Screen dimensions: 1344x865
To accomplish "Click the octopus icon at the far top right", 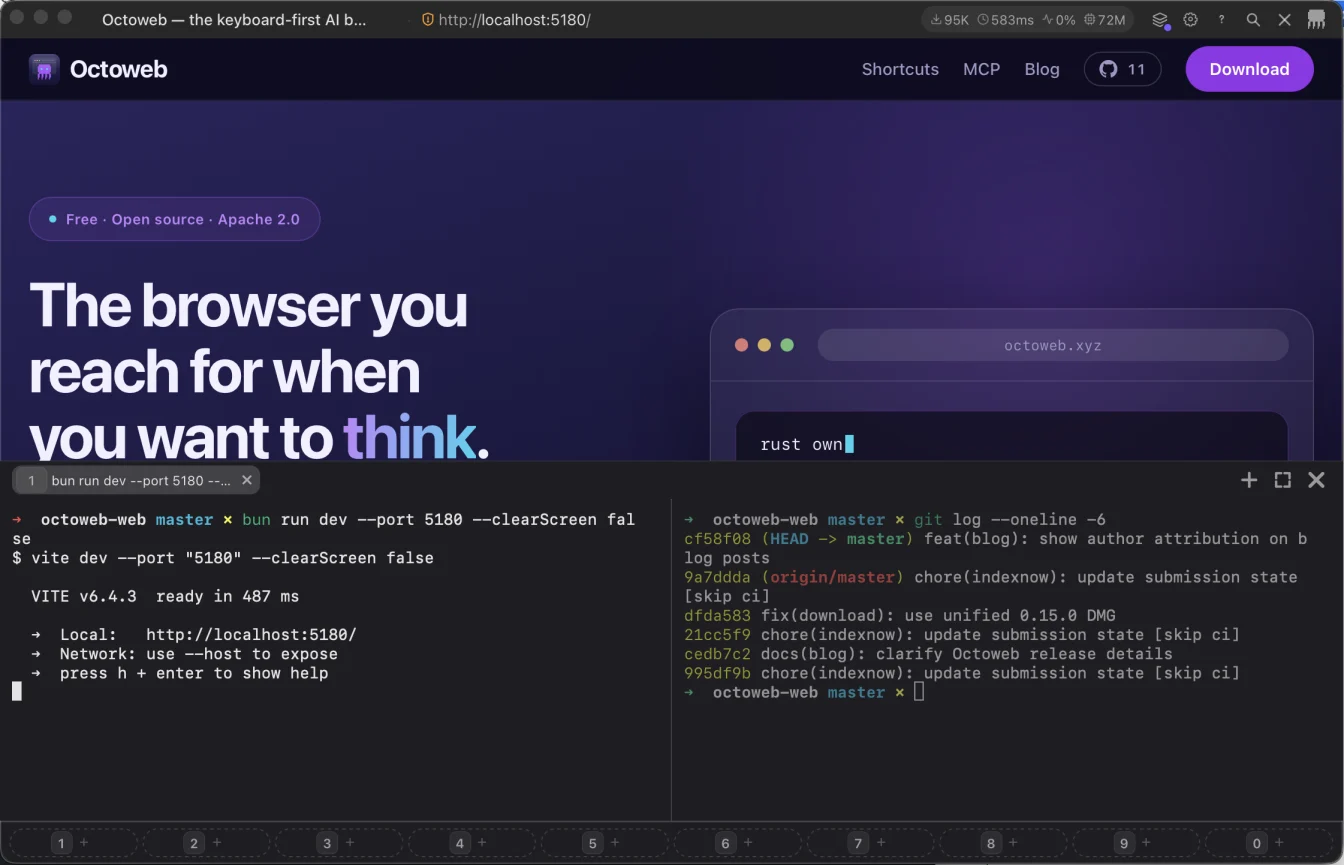I will pyautogui.click(x=1316, y=19).
